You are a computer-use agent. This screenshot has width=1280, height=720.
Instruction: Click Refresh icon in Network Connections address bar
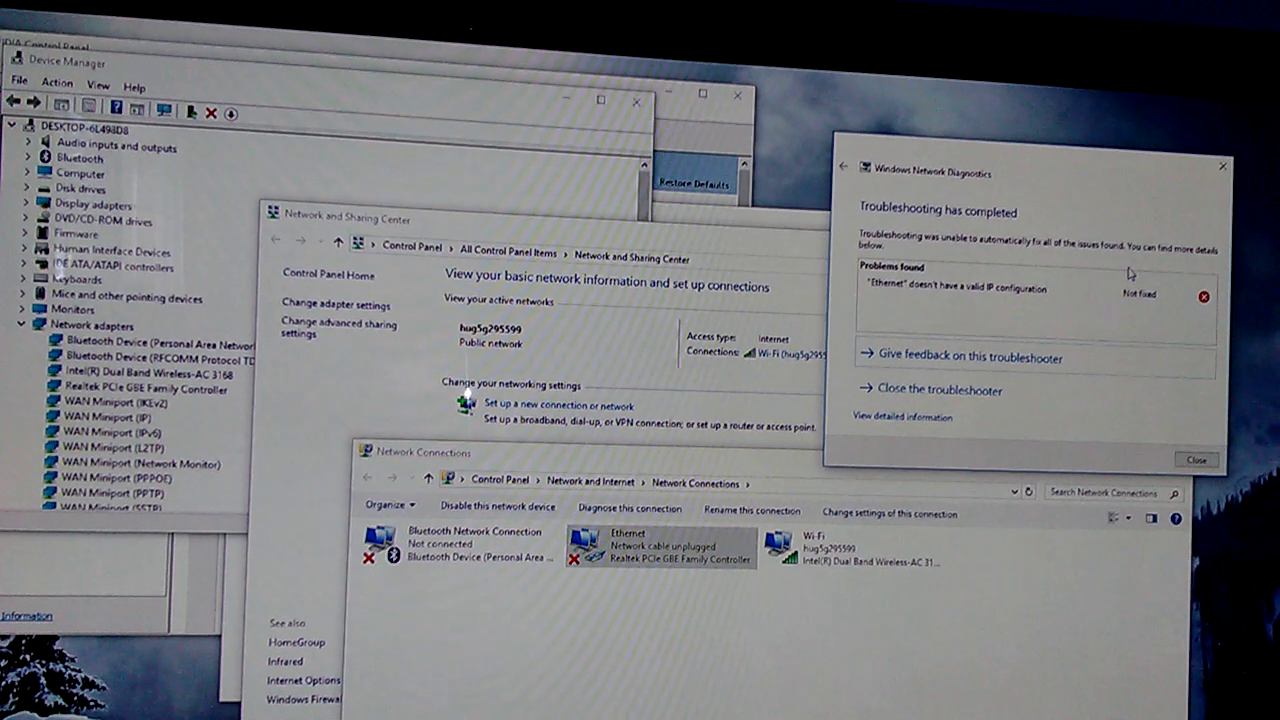(x=1028, y=492)
